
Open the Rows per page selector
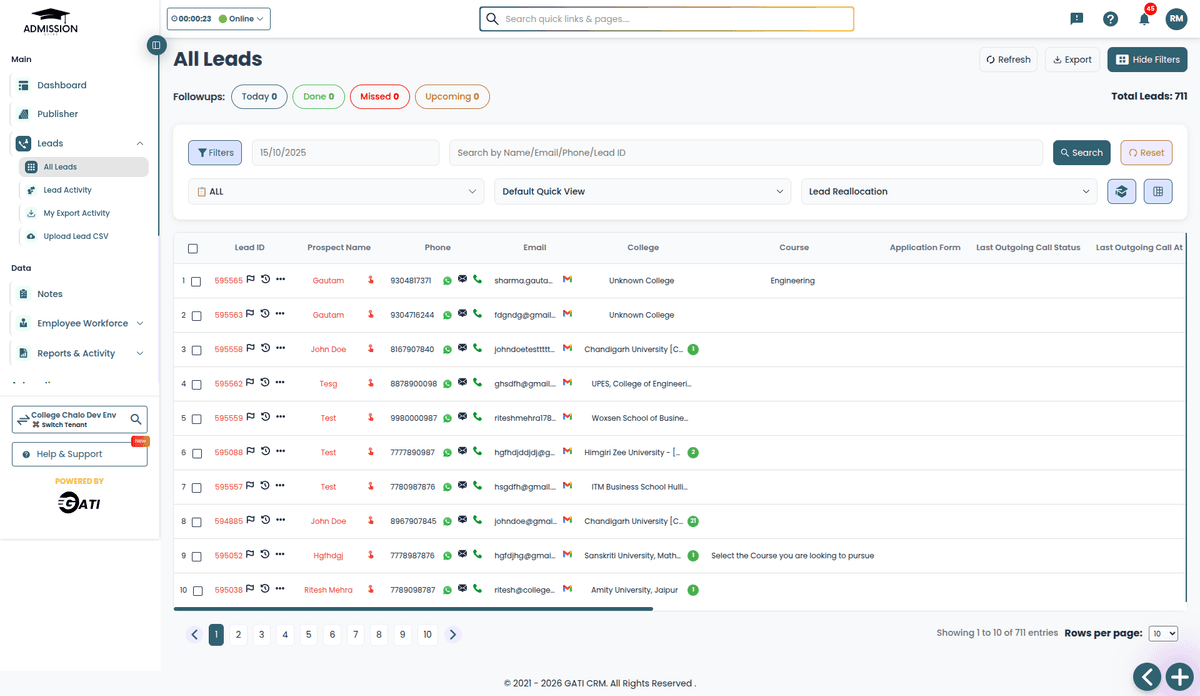pyautogui.click(x=1163, y=634)
